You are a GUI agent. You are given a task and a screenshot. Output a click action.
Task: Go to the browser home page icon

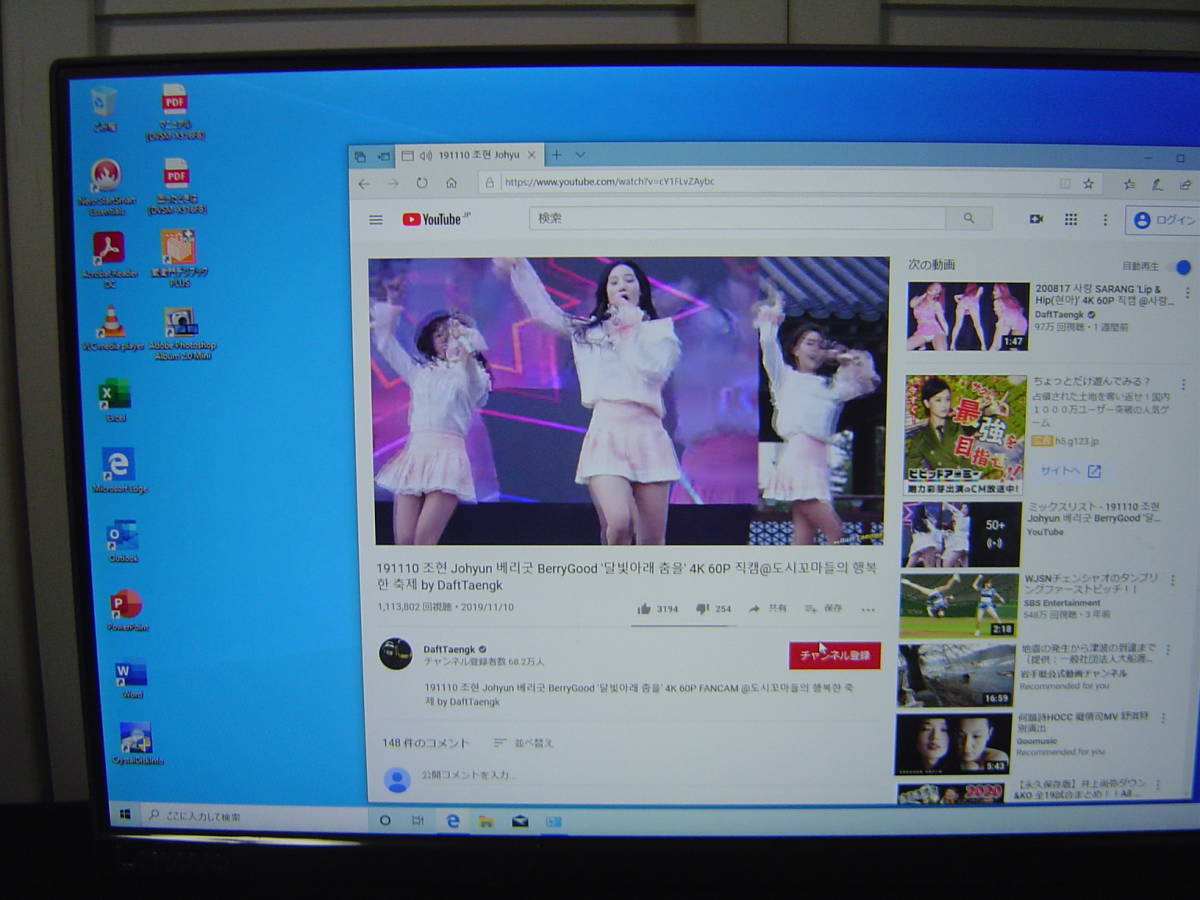[451, 183]
